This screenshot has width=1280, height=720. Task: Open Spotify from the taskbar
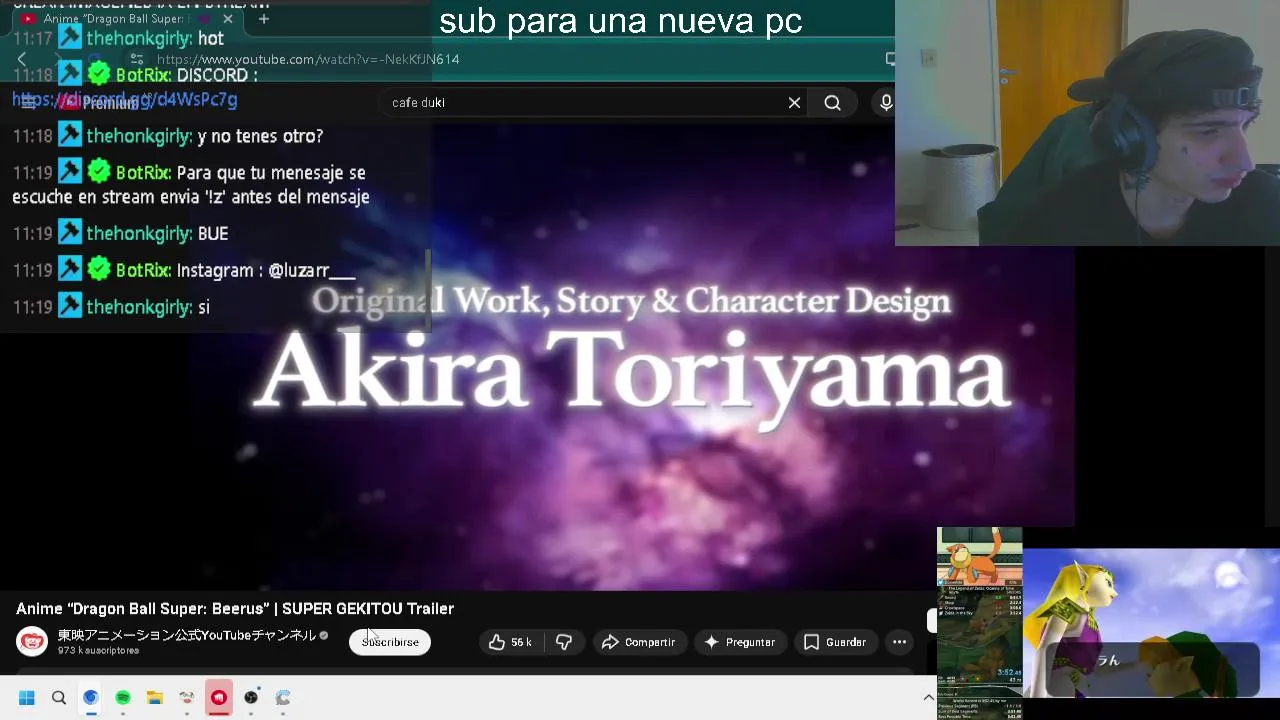click(123, 698)
